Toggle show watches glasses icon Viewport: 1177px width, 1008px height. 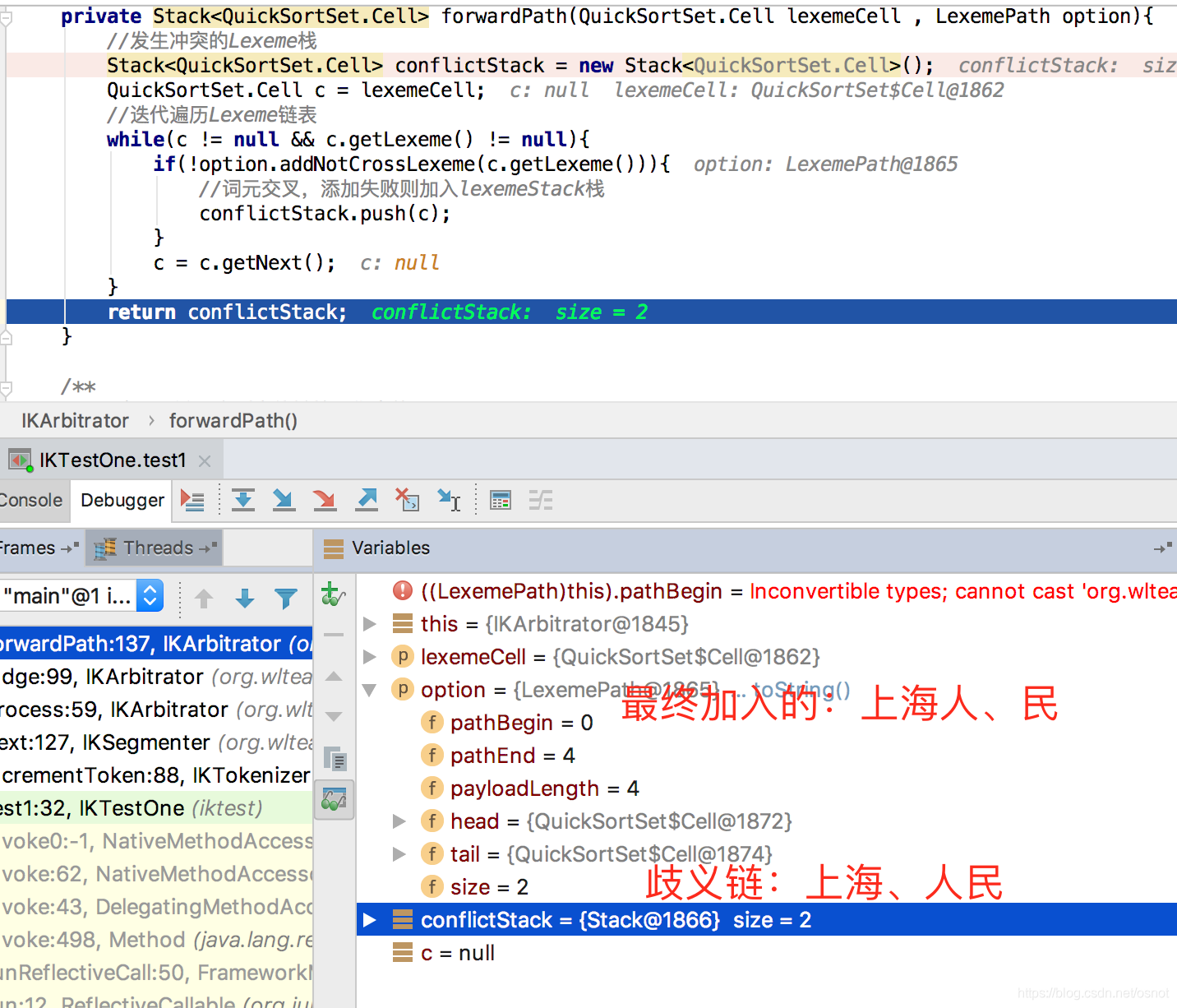pyautogui.click(x=335, y=799)
